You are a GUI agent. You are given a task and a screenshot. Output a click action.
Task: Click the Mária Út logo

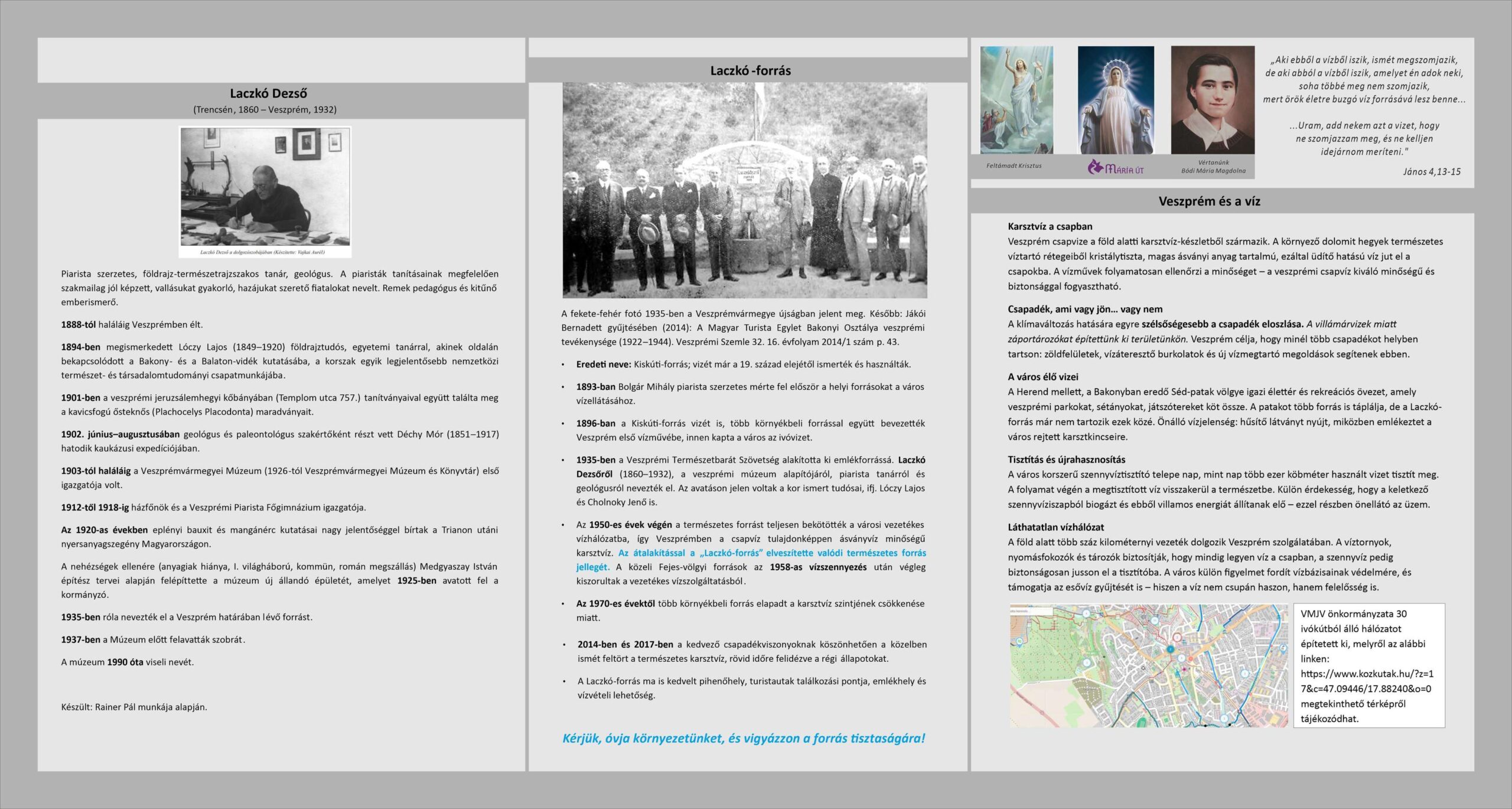(x=1115, y=168)
